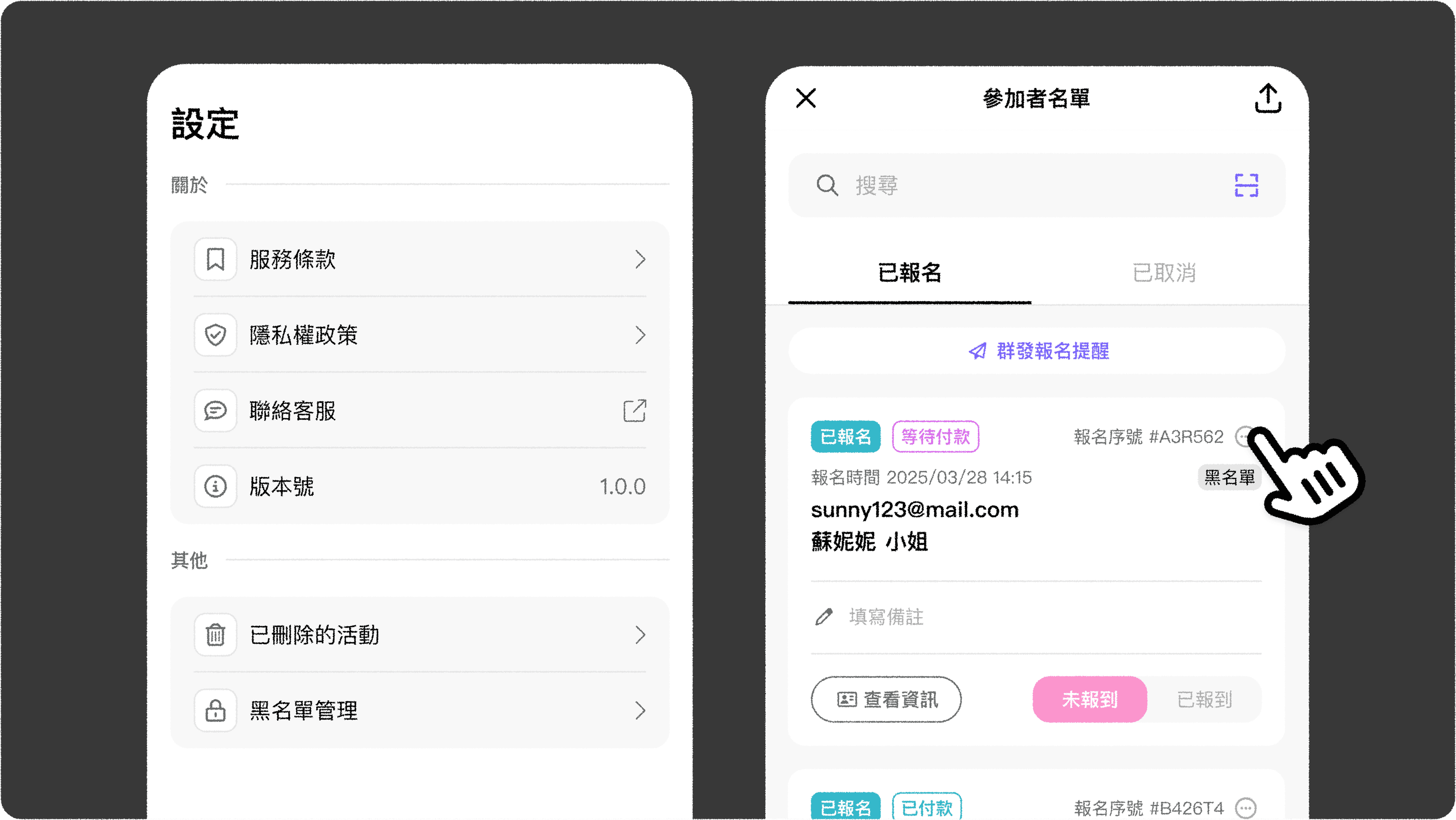Screen dimensions: 1456x820
Task: Select 已報到 toggle option
Action: 1205,699
